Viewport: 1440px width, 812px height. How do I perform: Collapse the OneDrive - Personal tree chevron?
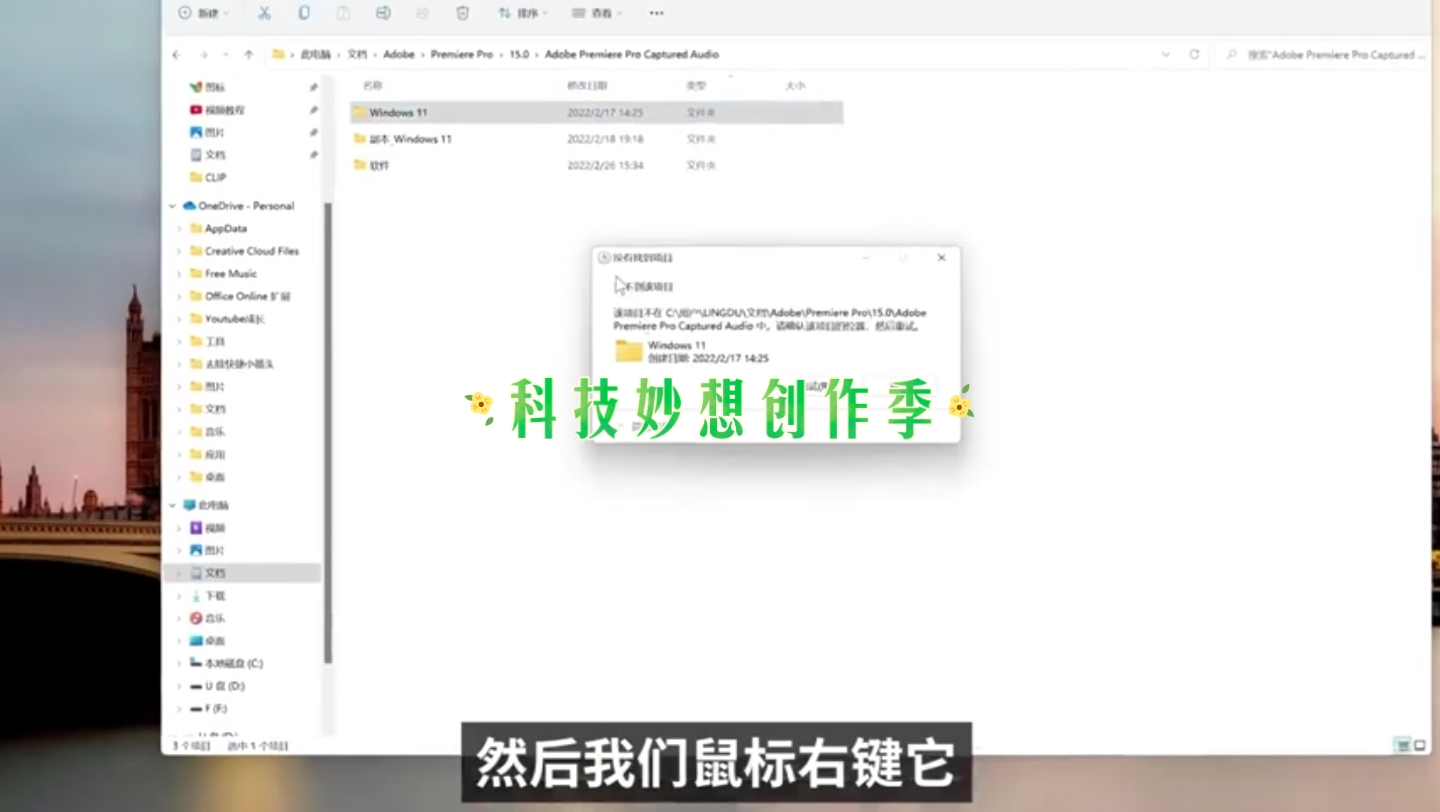pyautogui.click(x=172, y=206)
